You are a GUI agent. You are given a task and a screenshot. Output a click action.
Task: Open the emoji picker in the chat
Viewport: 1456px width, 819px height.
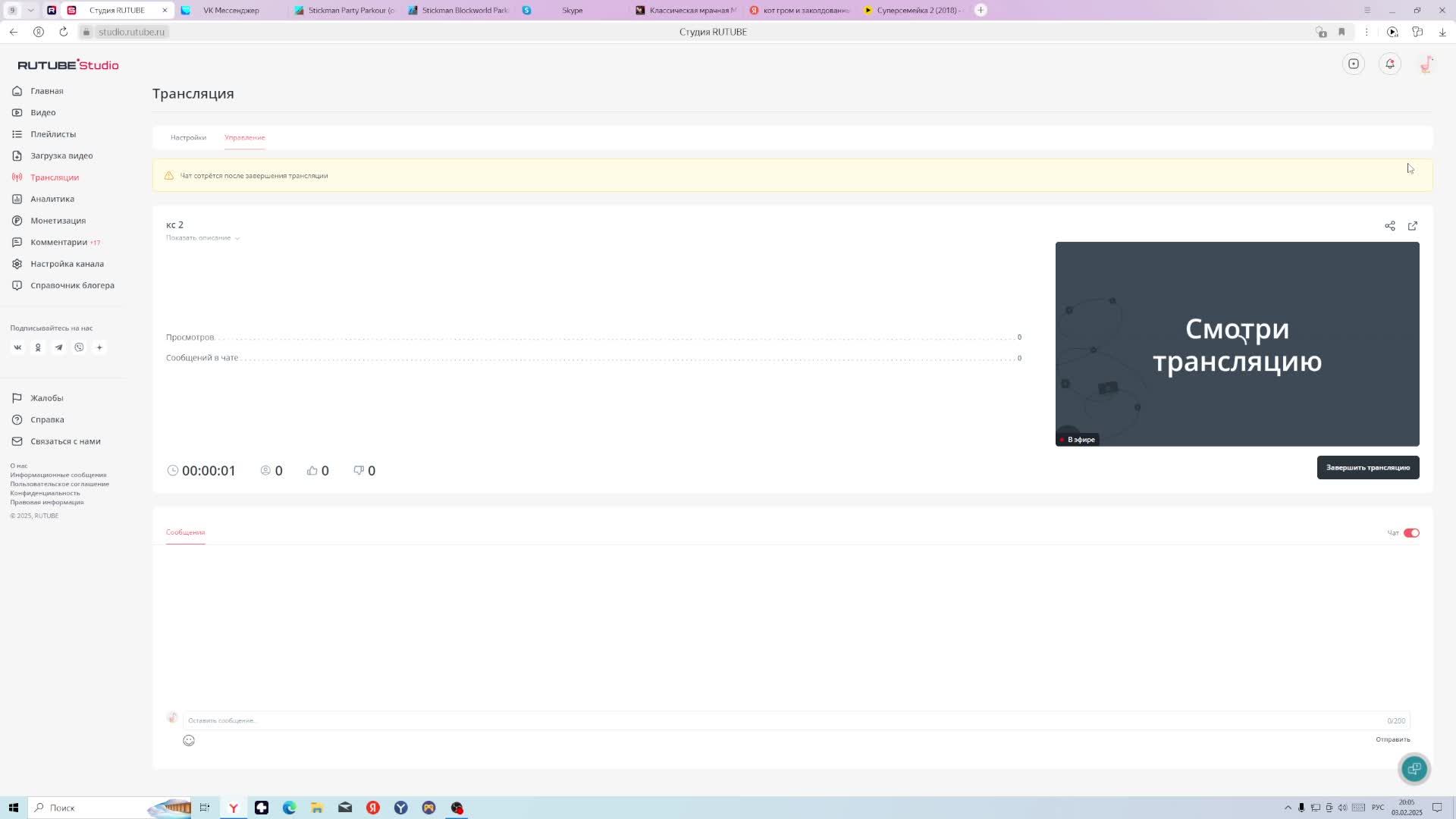pos(189,740)
